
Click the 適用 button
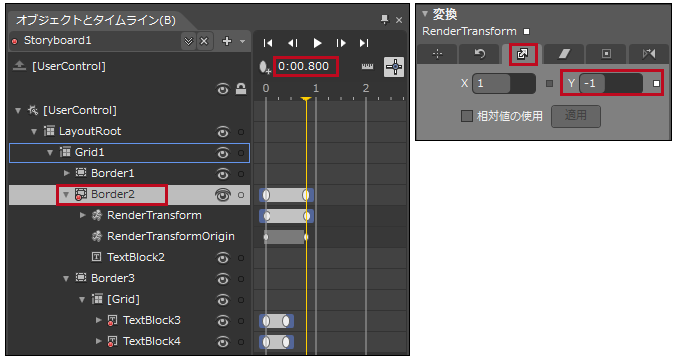[x=576, y=116]
